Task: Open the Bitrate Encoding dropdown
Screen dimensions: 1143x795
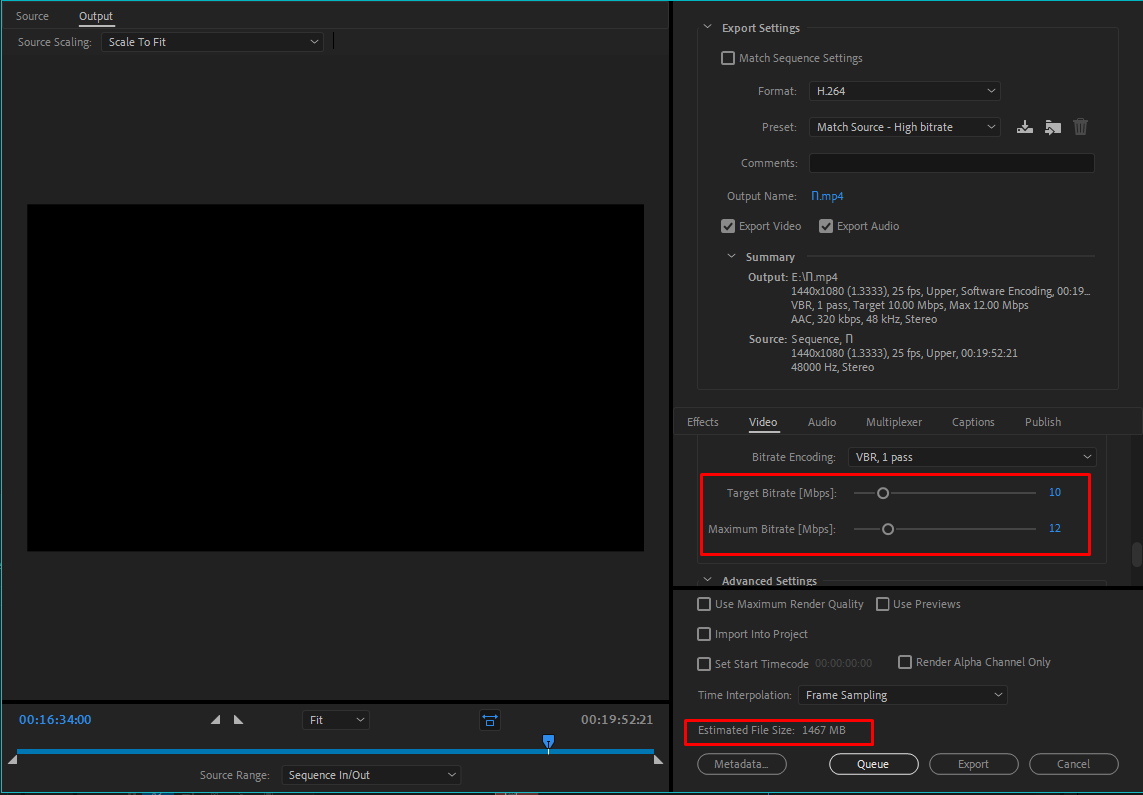Action: (x=971, y=457)
